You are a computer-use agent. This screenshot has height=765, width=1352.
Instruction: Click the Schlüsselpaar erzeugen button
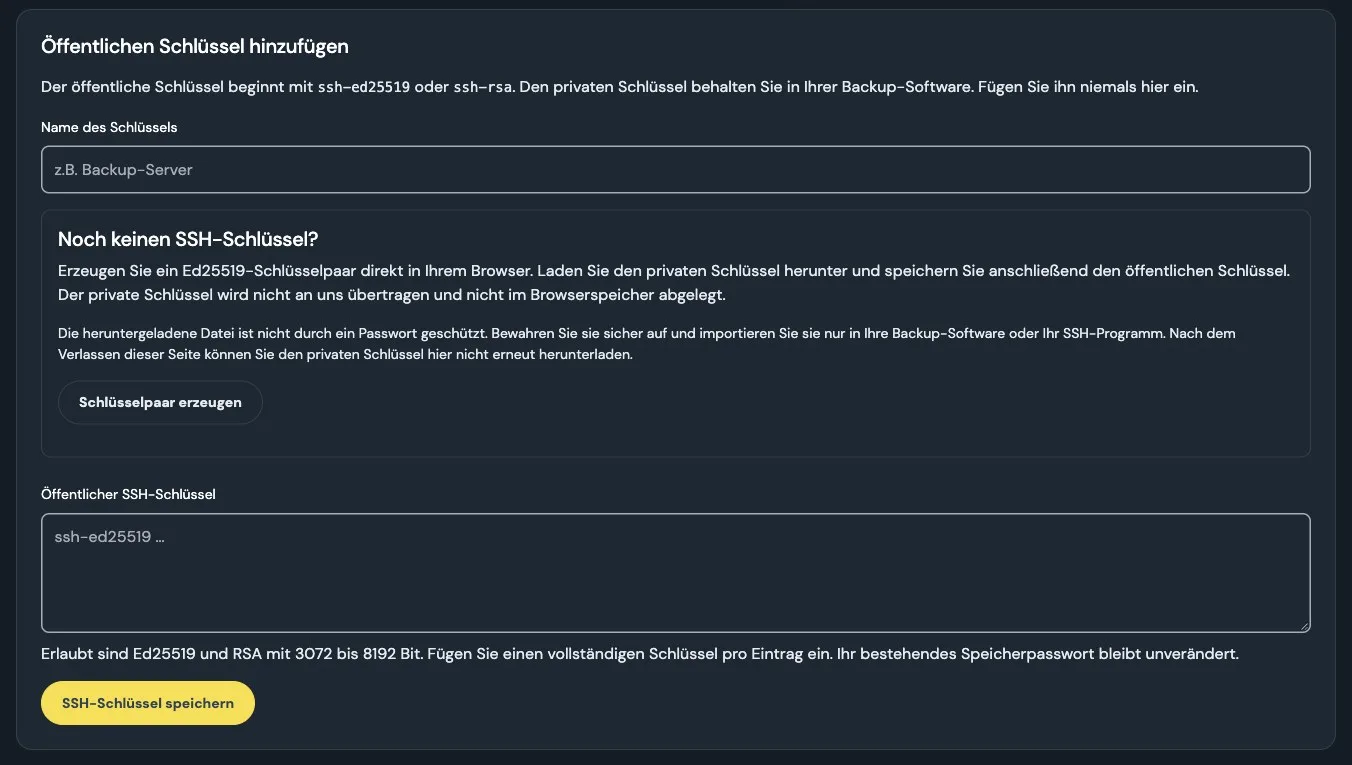(x=160, y=403)
